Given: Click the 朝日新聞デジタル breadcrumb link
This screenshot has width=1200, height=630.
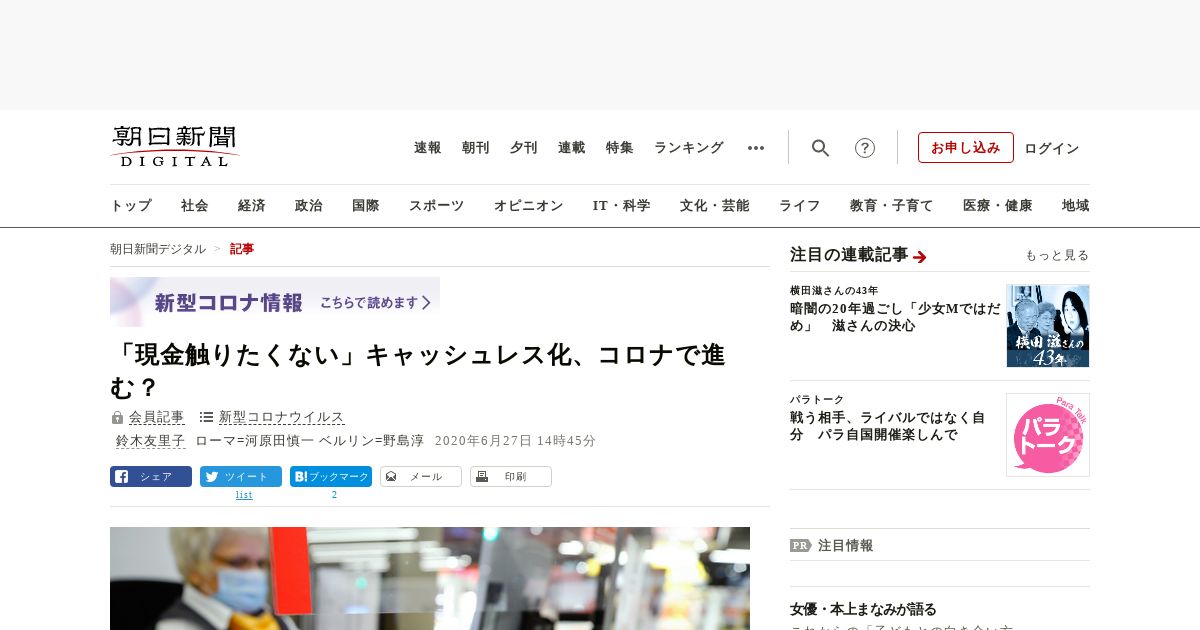Looking at the screenshot, I should (x=158, y=249).
